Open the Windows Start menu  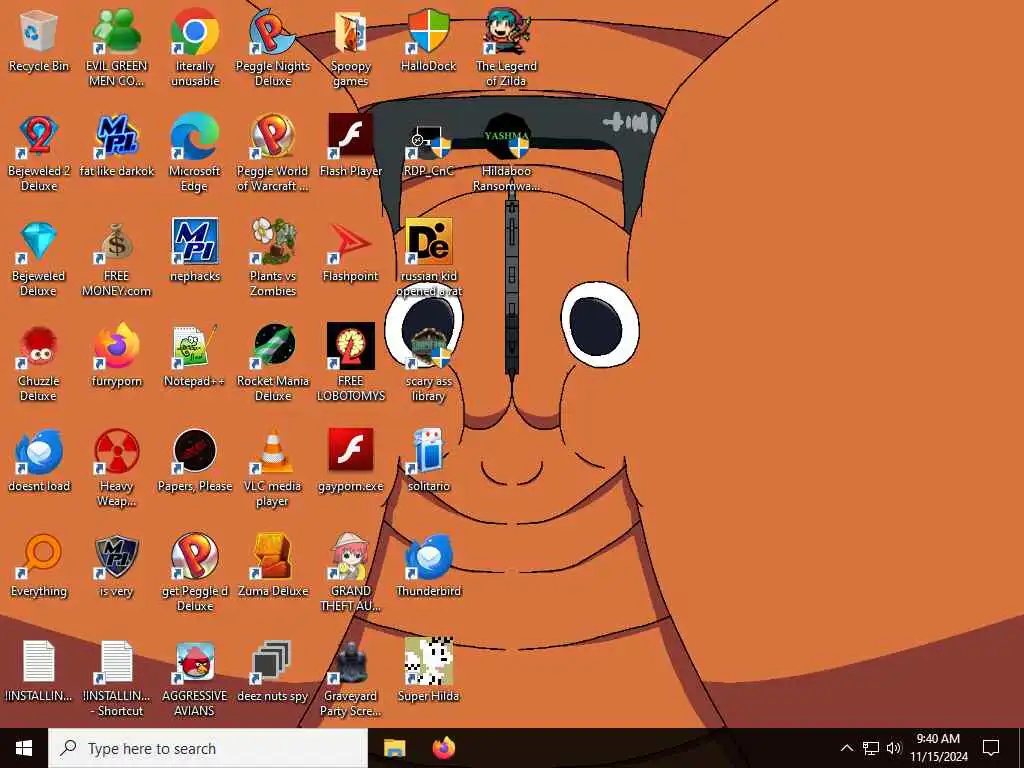[24, 748]
